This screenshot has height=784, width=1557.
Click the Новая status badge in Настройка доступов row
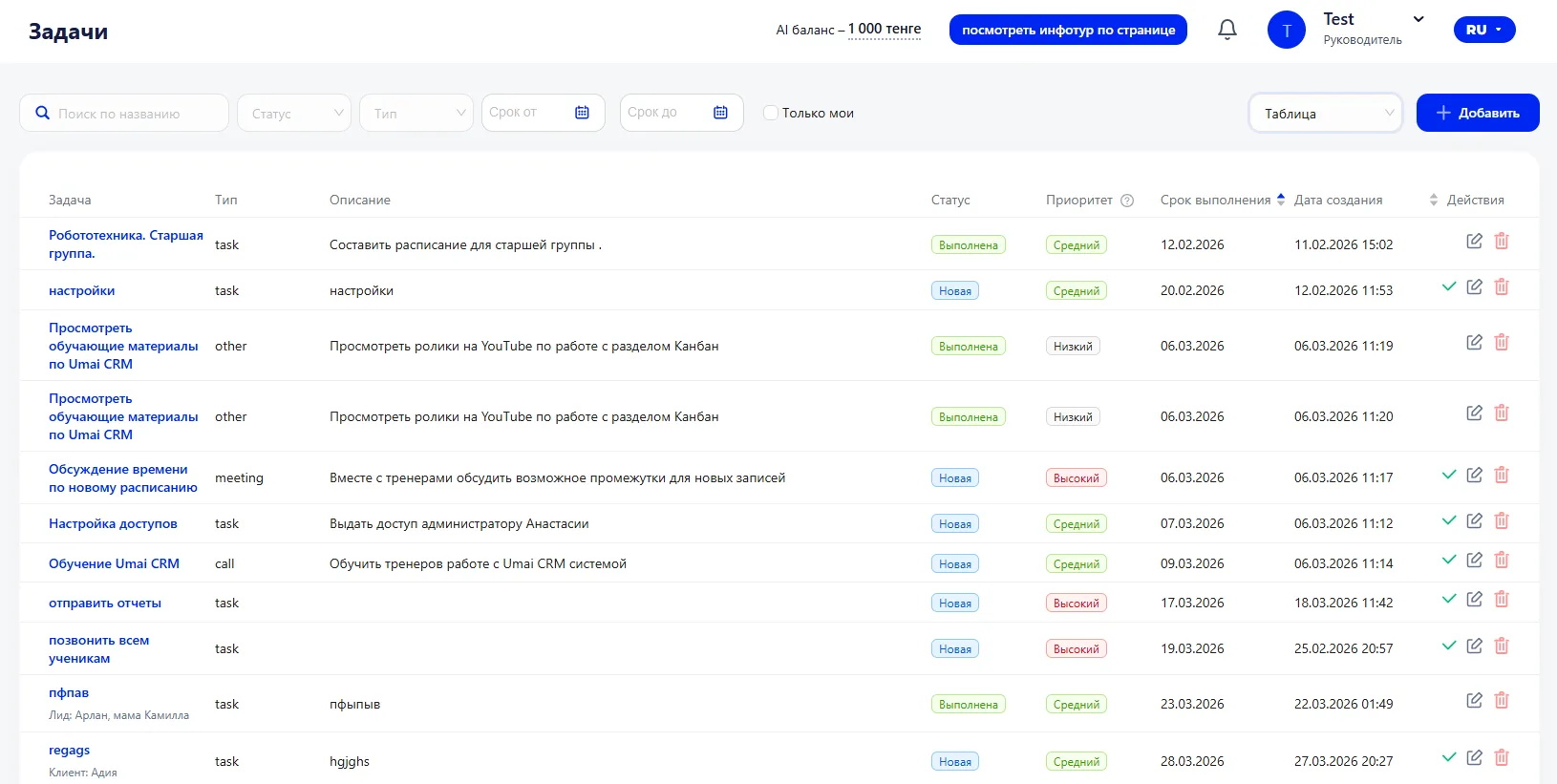click(x=955, y=523)
